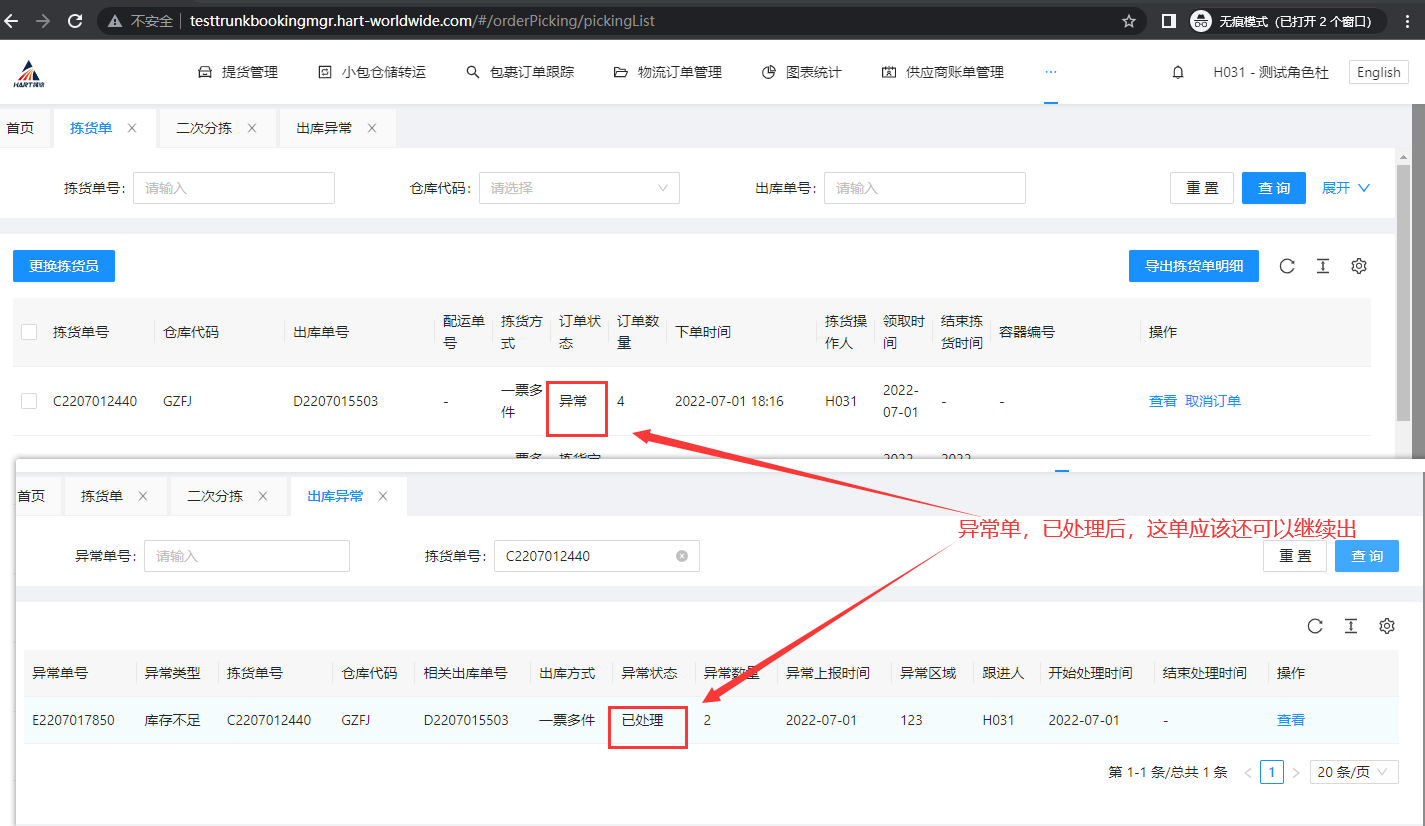The image size is (1425, 826).
Task: Click the 取消订单 link
Action: [x=1213, y=401]
